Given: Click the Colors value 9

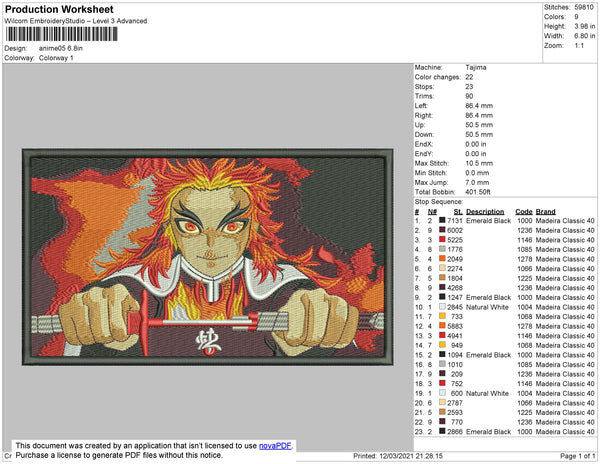Looking at the screenshot, I should tap(576, 17).
